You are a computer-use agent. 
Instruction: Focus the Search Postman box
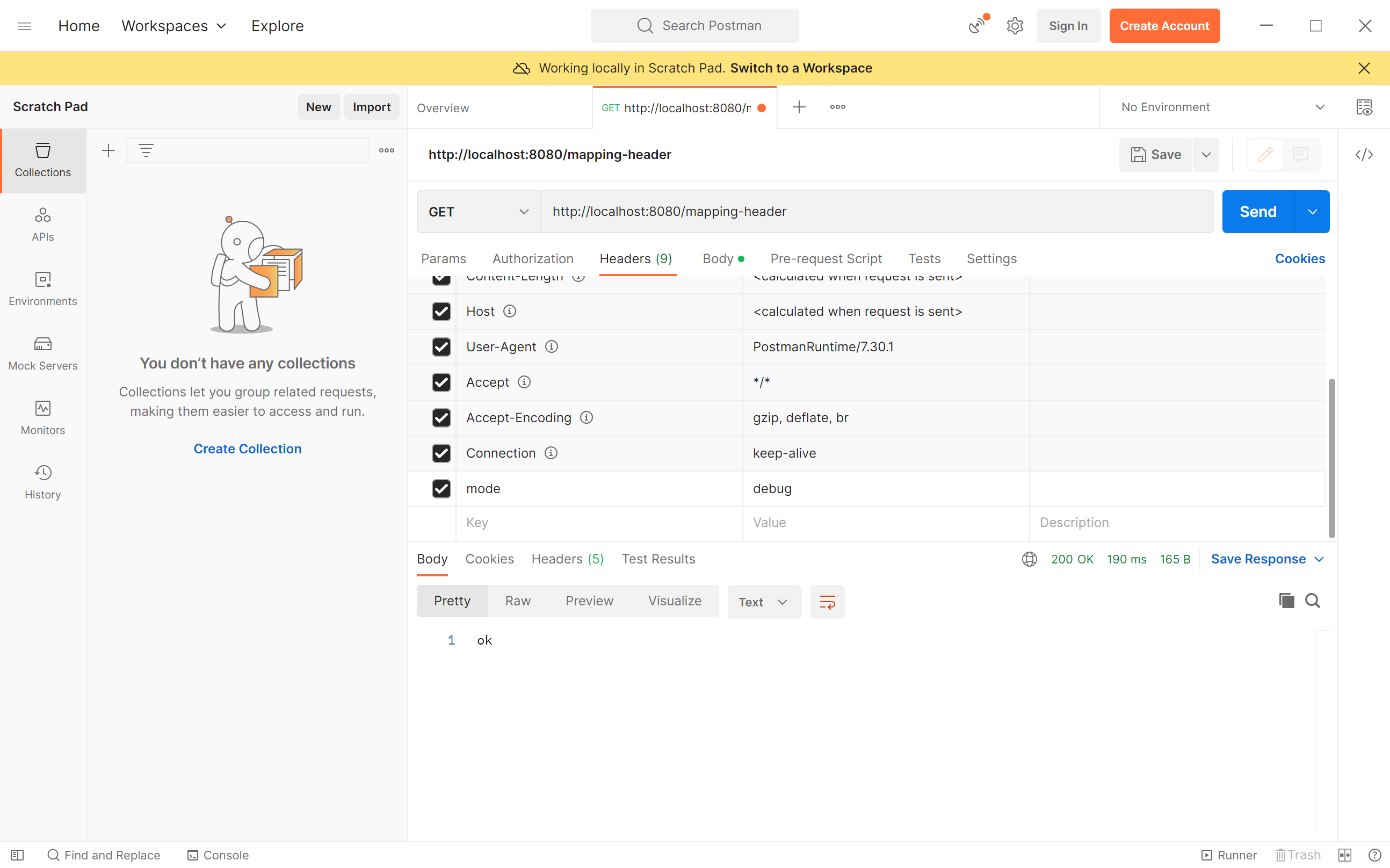tap(694, 26)
